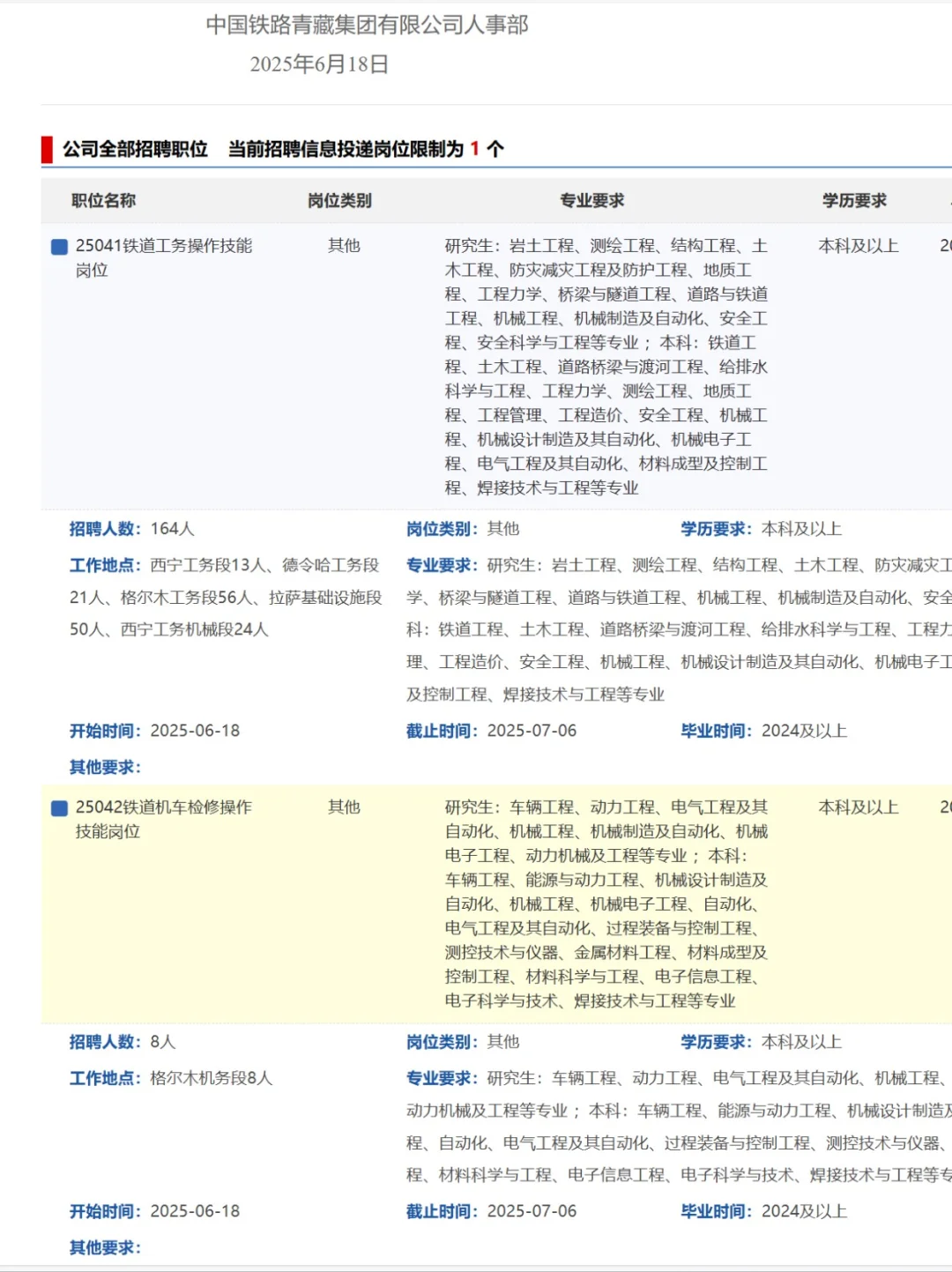Click 截止时间 2025-07-06 in the 25041 details
This screenshot has width=952, height=1272.
pos(491,731)
